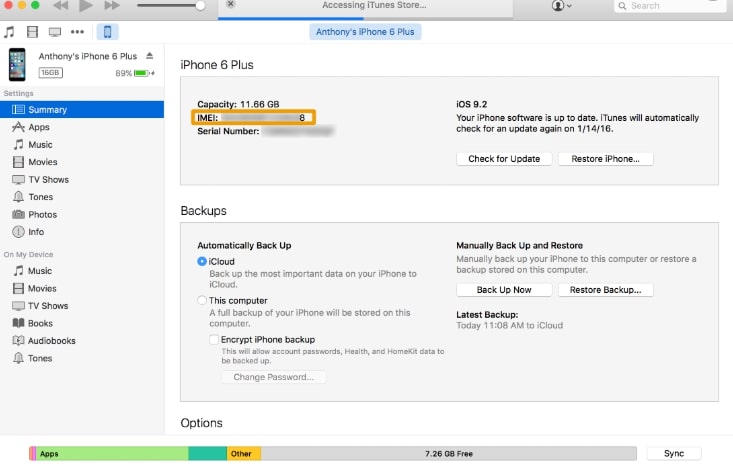733x467 pixels.
Task: Enable Encrypt iPhone backup checkbox
Action: (214, 340)
